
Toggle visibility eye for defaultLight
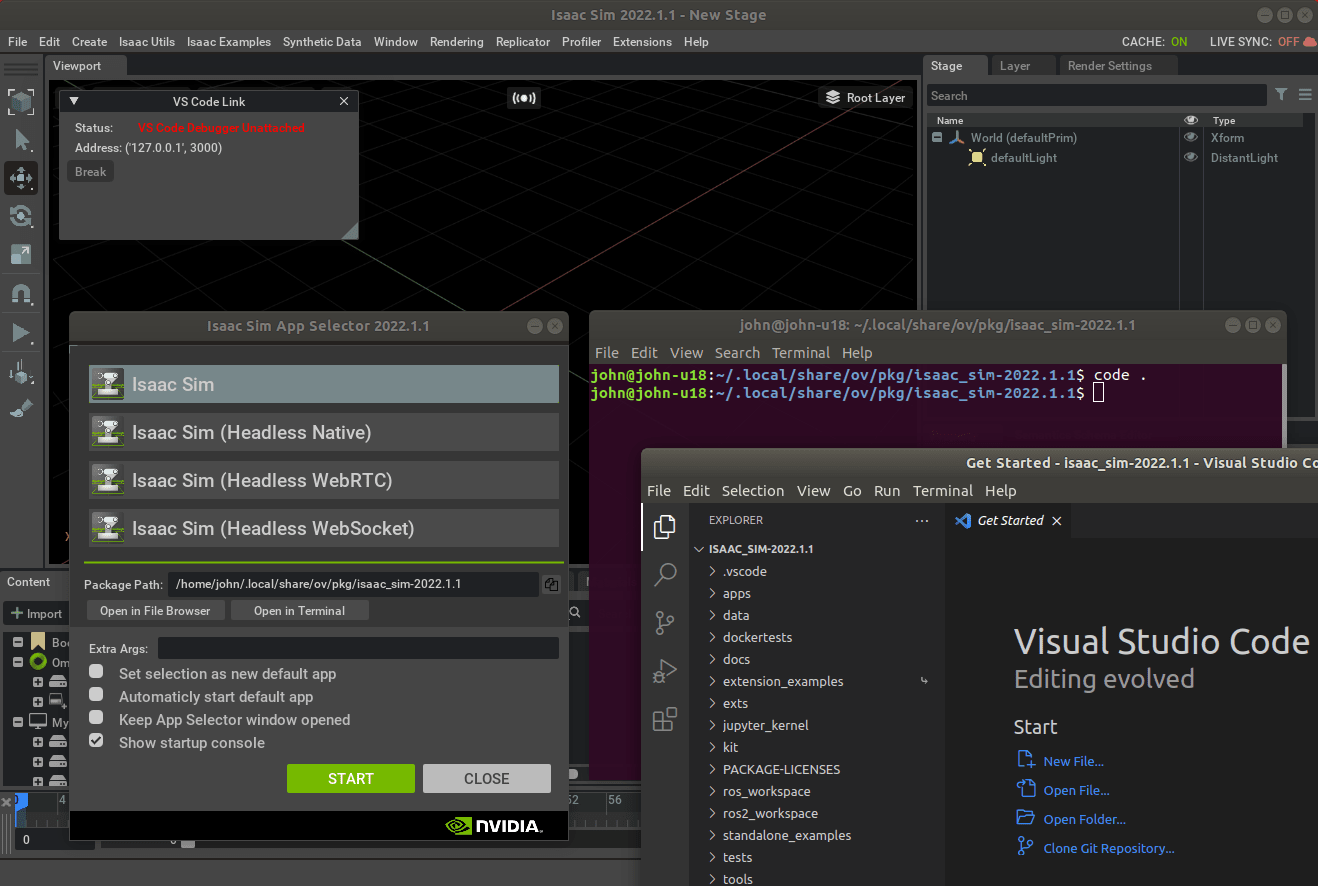[1190, 157]
